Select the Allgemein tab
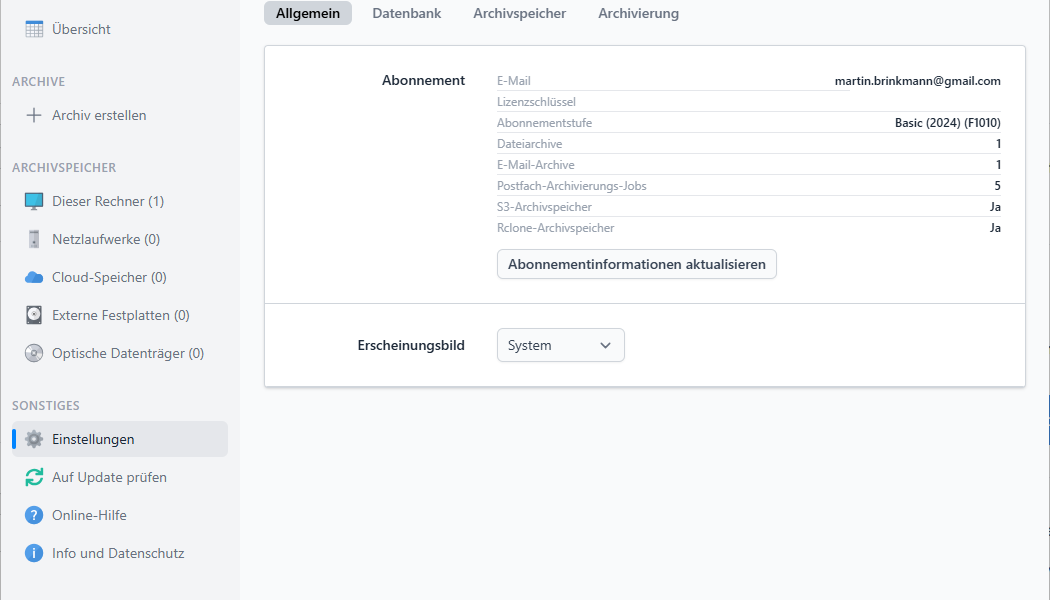 (x=308, y=13)
